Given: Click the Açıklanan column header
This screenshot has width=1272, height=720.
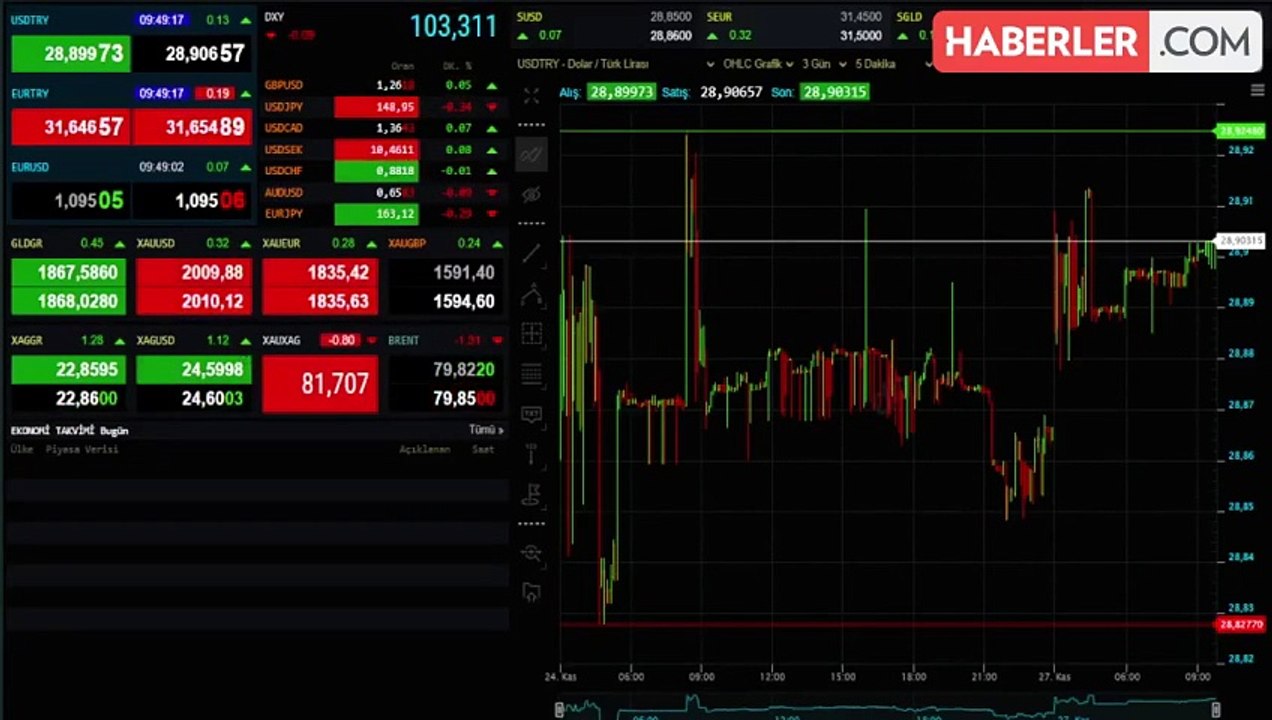Looking at the screenshot, I should coord(425,450).
